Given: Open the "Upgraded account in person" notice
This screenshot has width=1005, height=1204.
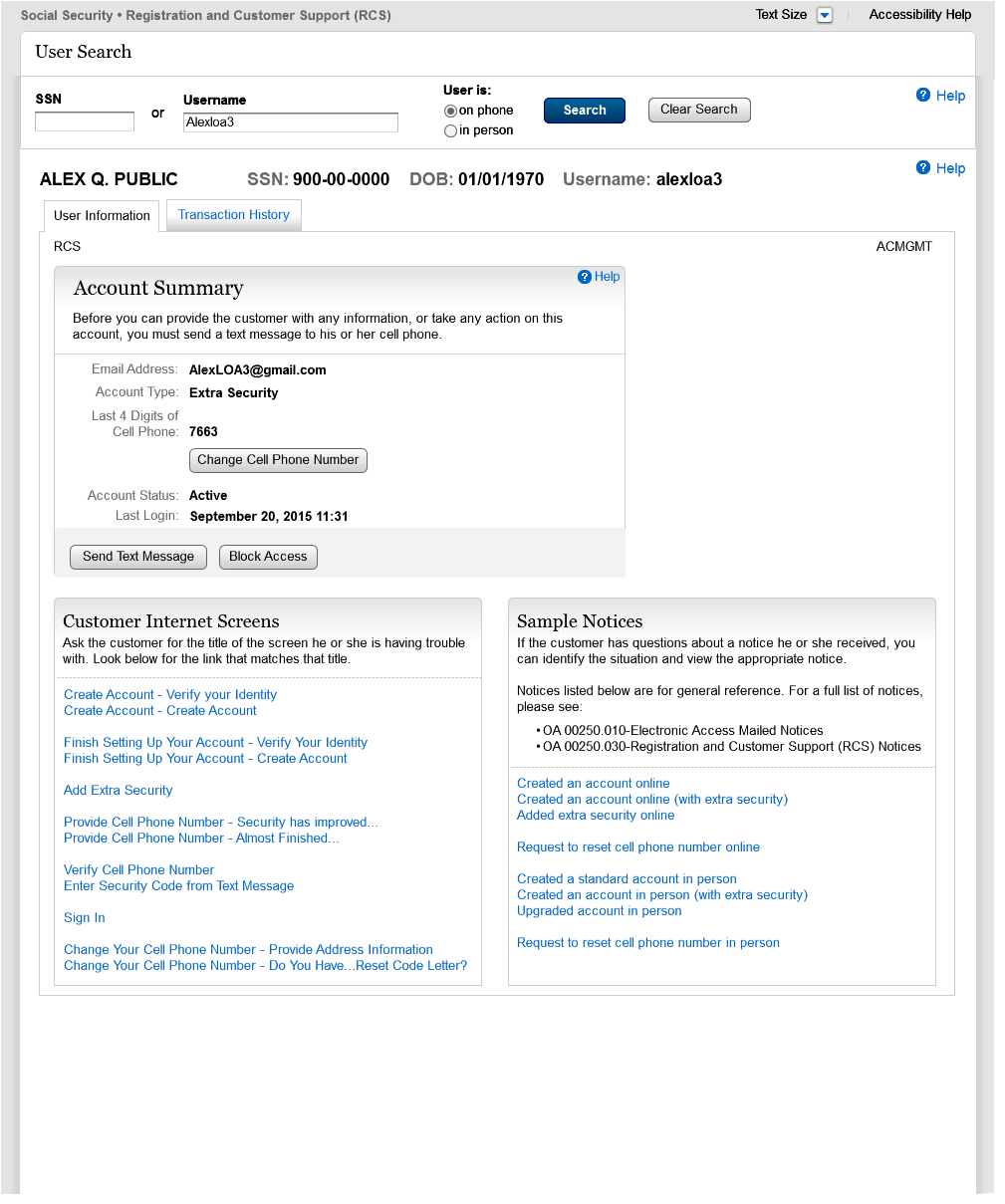Looking at the screenshot, I should 599,911.
